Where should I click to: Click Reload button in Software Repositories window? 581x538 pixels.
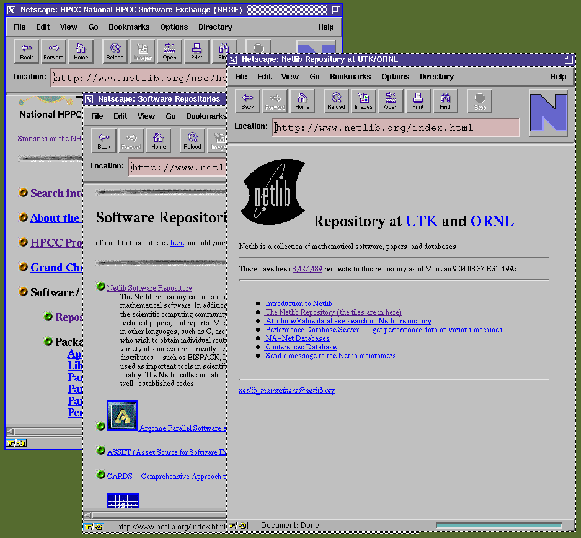tap(192, 140)
